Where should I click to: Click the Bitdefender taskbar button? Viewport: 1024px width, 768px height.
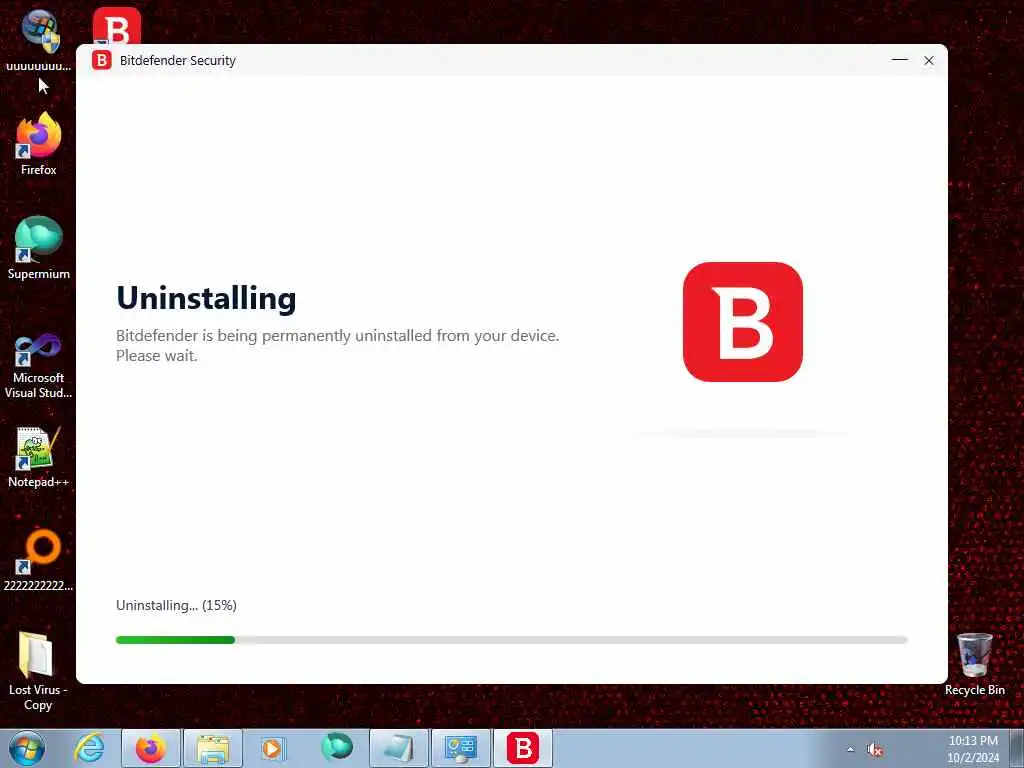click(522, 748)
